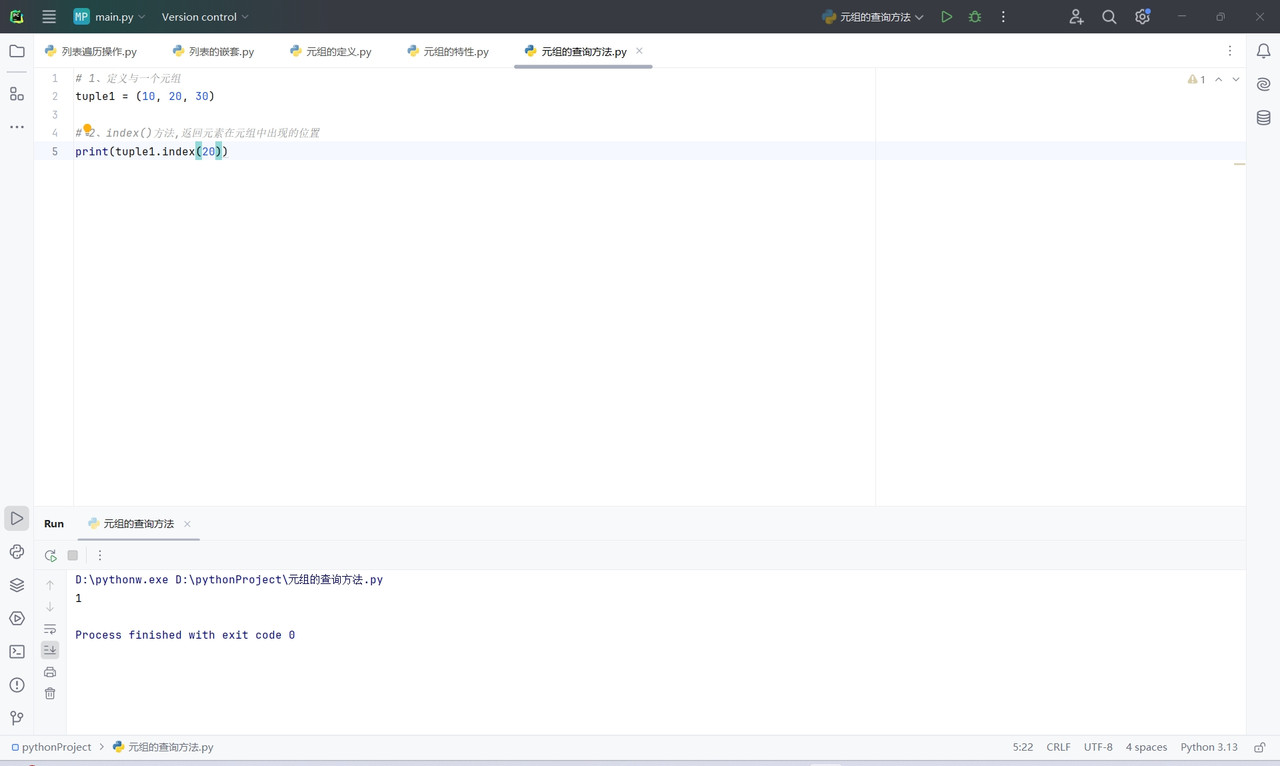This screenshot has width=1280, height=766.
Task: Open Run panel more options
Action: (100, 555)
